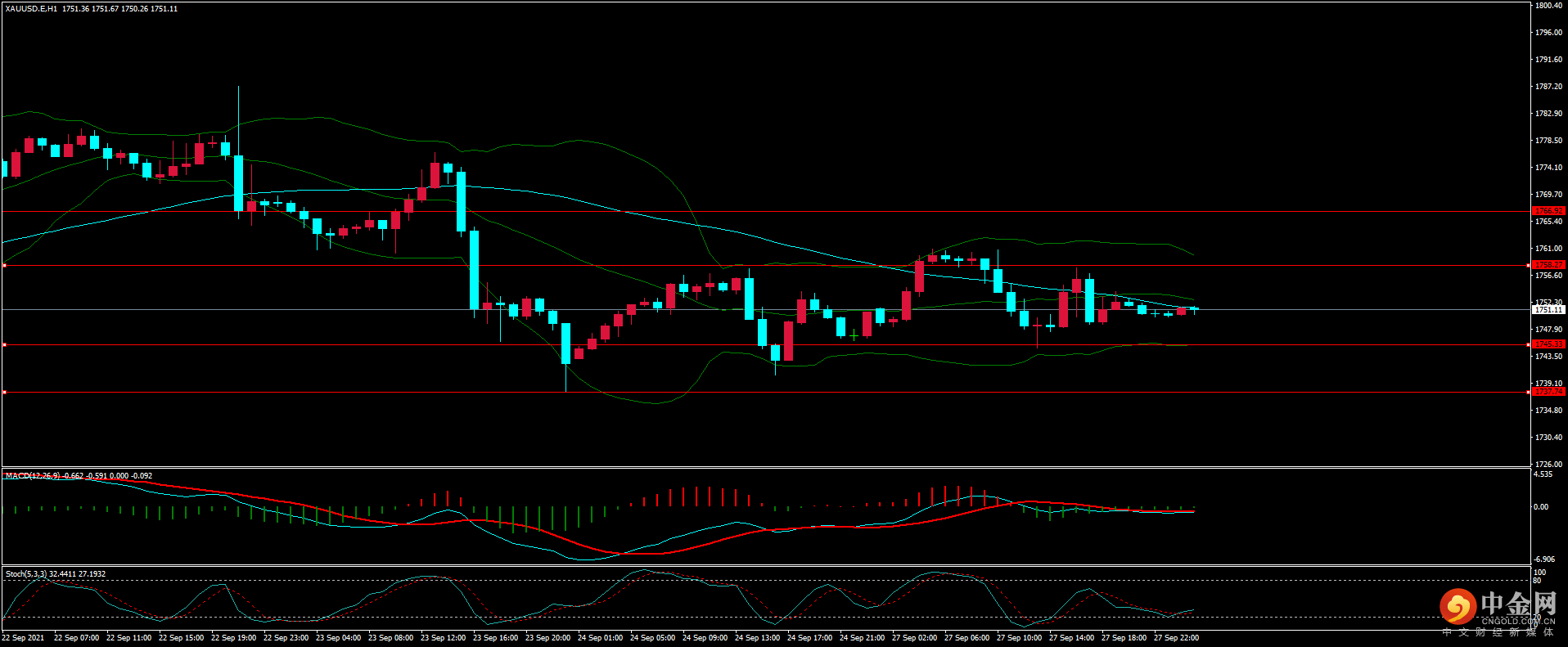1568x647 pixels.
Task: Click the red 1766.92 price tag
Action: click(1548, 211)
